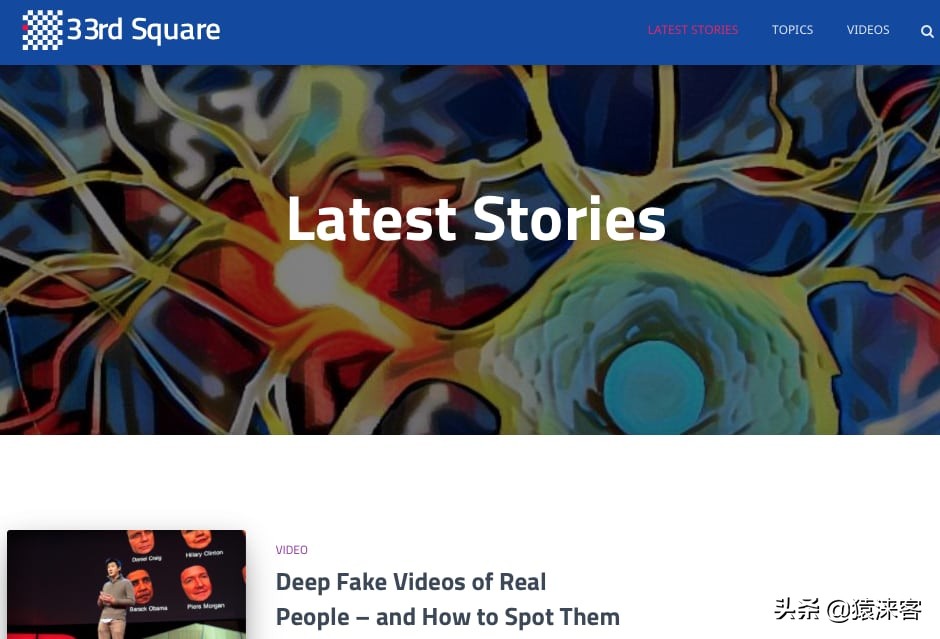940x639 pixels.
Task: Click the speaker standing on stage in the thumbnail
Action: pyautogui.click(x=114, y=598)
